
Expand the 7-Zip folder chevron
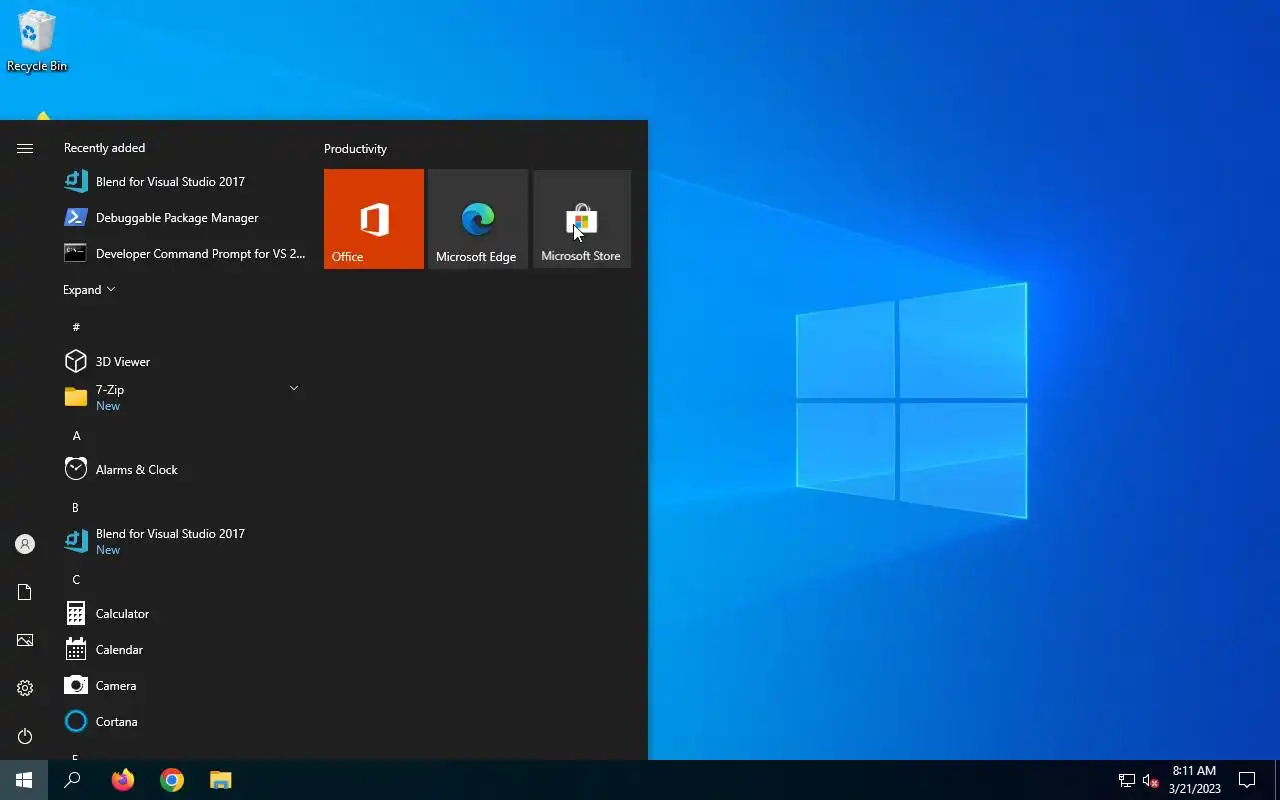coord(294,388)
